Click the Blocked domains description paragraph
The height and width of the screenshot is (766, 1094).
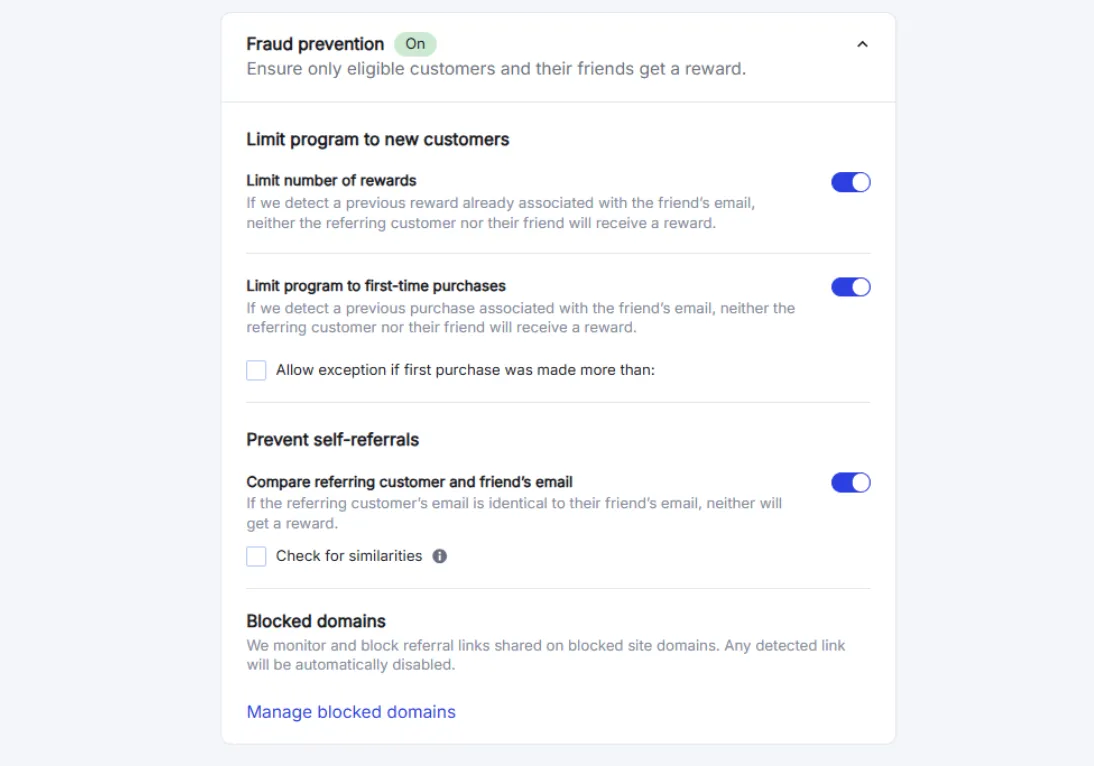(545, 655)
